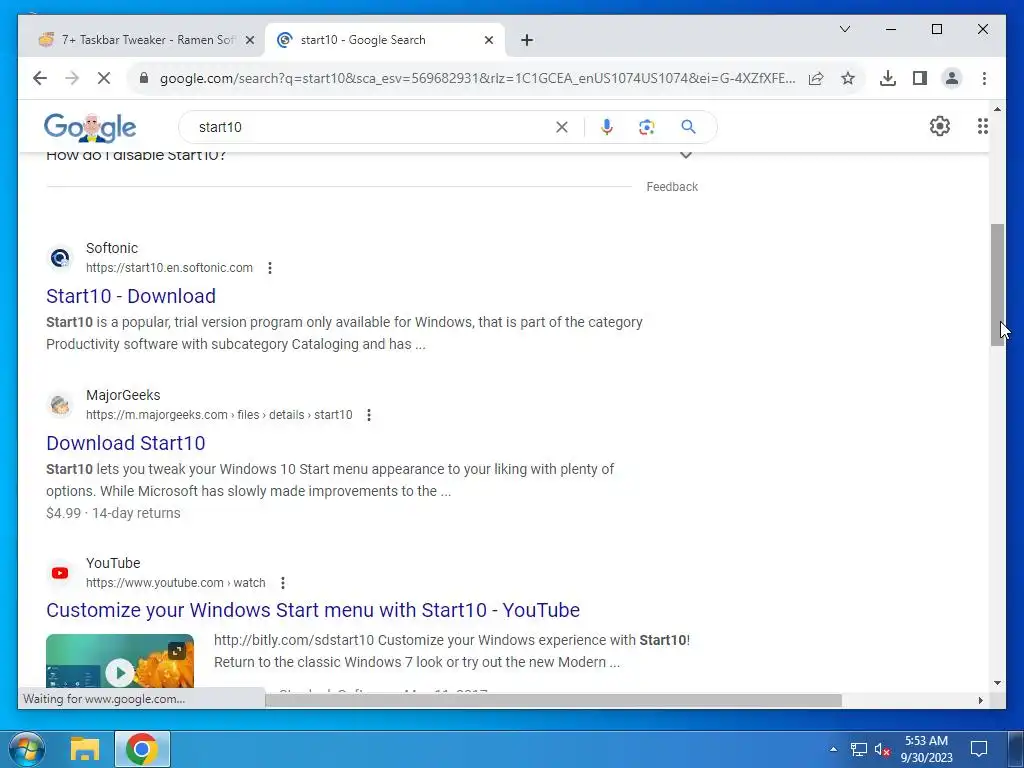Click the vertical scrollbar up arrow
The image size is (1024, 768).
click(997, 109)
